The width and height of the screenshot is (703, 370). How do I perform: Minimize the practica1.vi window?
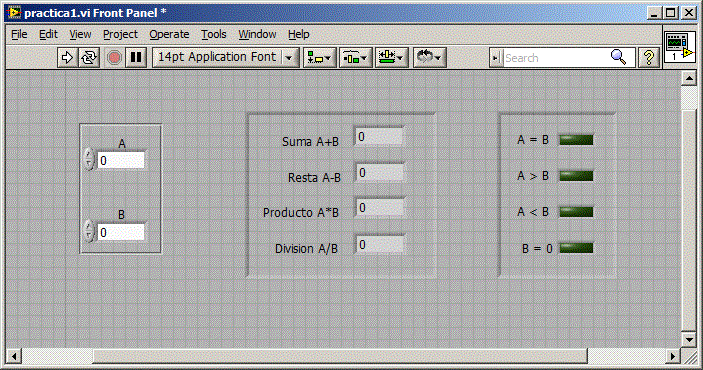click(654, 13)
